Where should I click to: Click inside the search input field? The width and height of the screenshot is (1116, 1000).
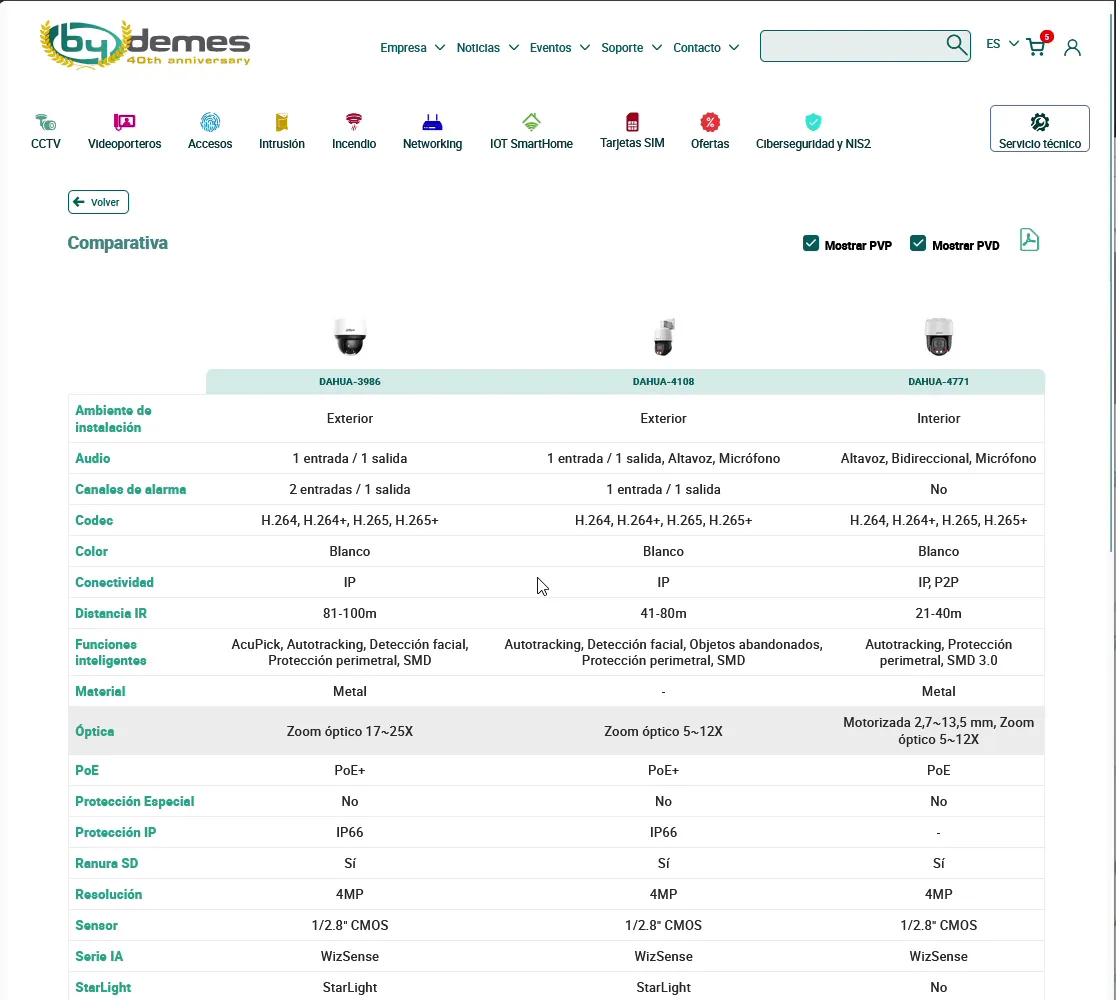(x=852, y=46)
